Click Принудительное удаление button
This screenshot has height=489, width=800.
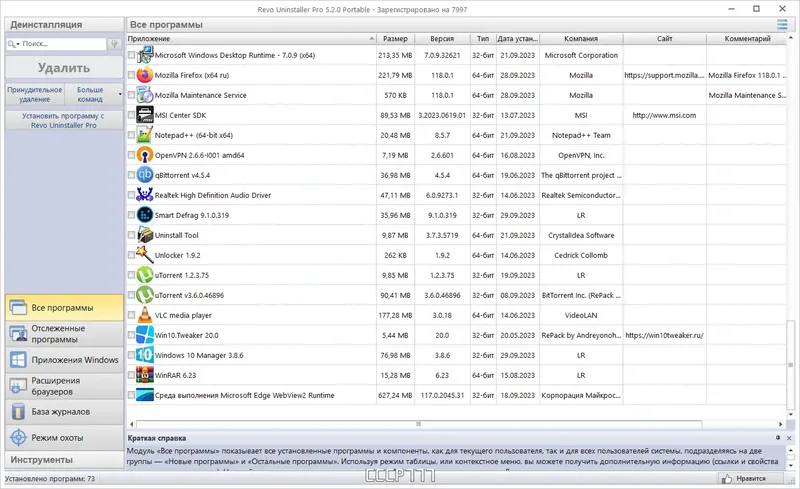35,94
